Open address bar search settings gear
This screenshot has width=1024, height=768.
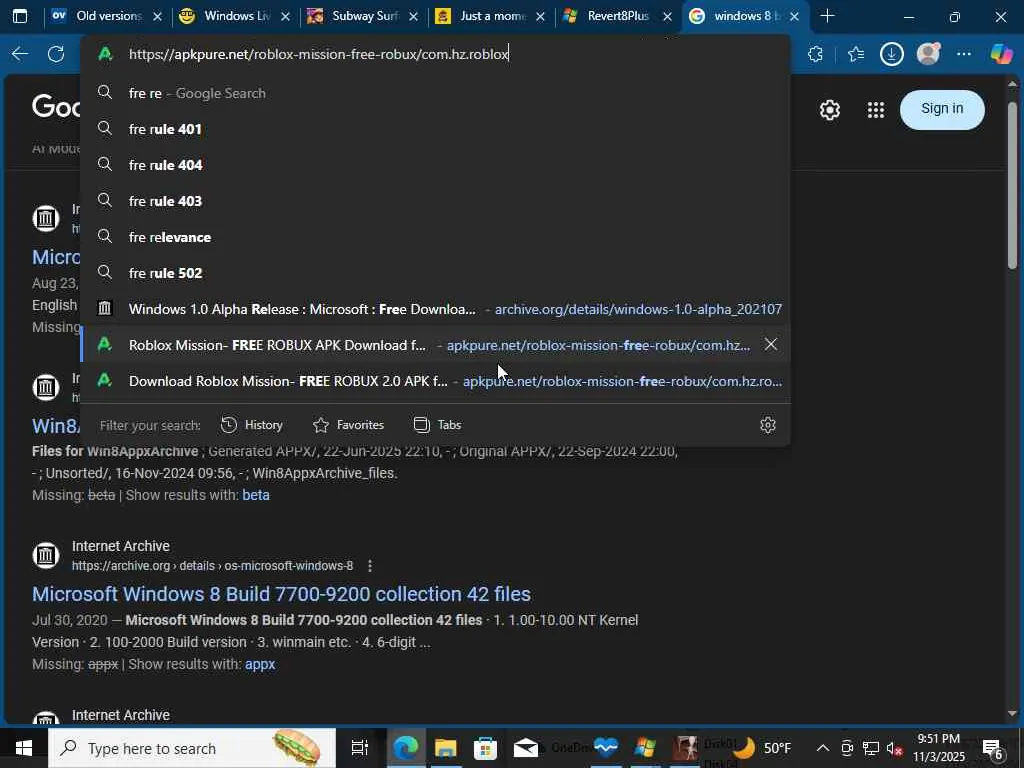coord(768,425)
